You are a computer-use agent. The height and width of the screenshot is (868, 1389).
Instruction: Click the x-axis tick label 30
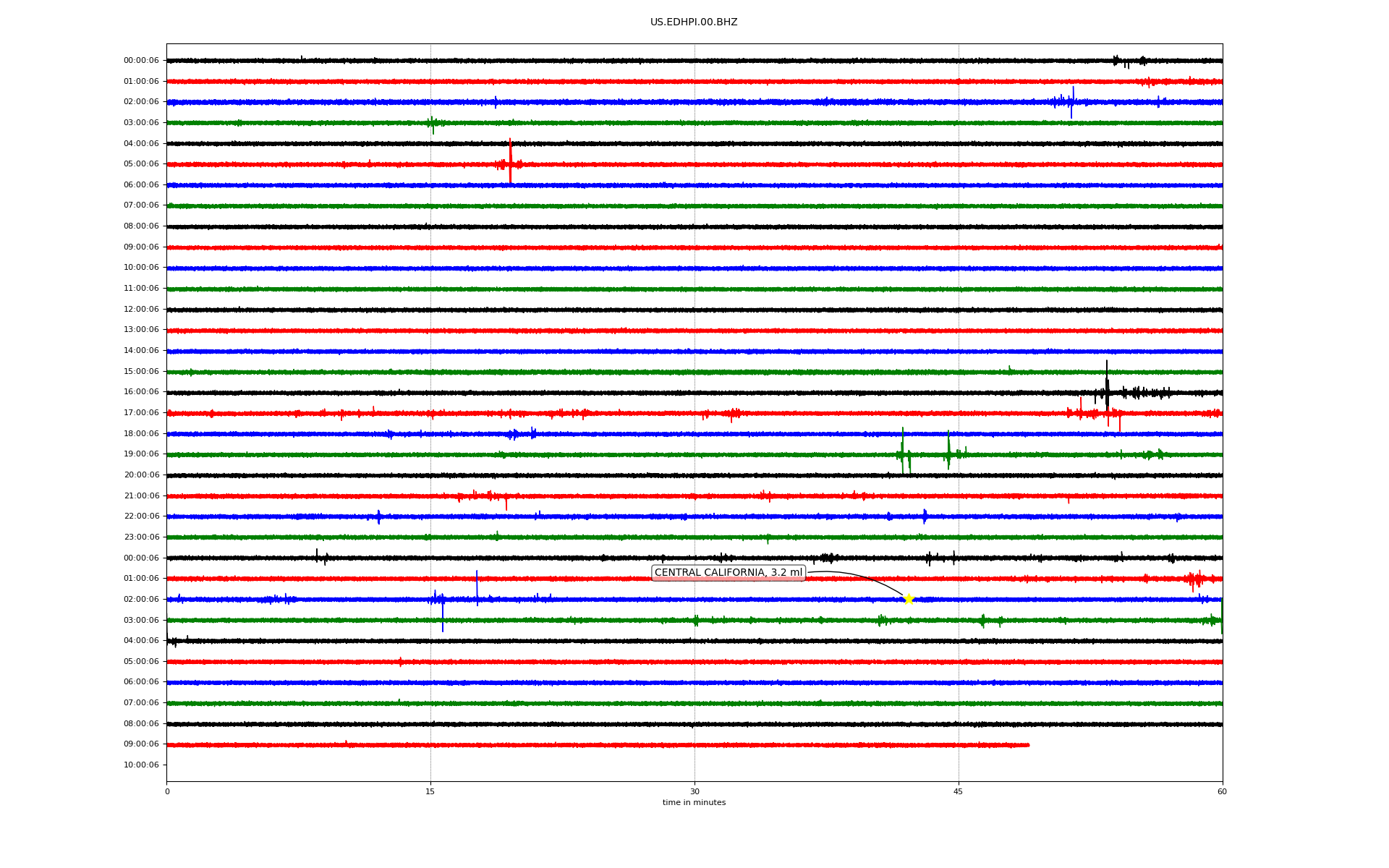point(694,791)
